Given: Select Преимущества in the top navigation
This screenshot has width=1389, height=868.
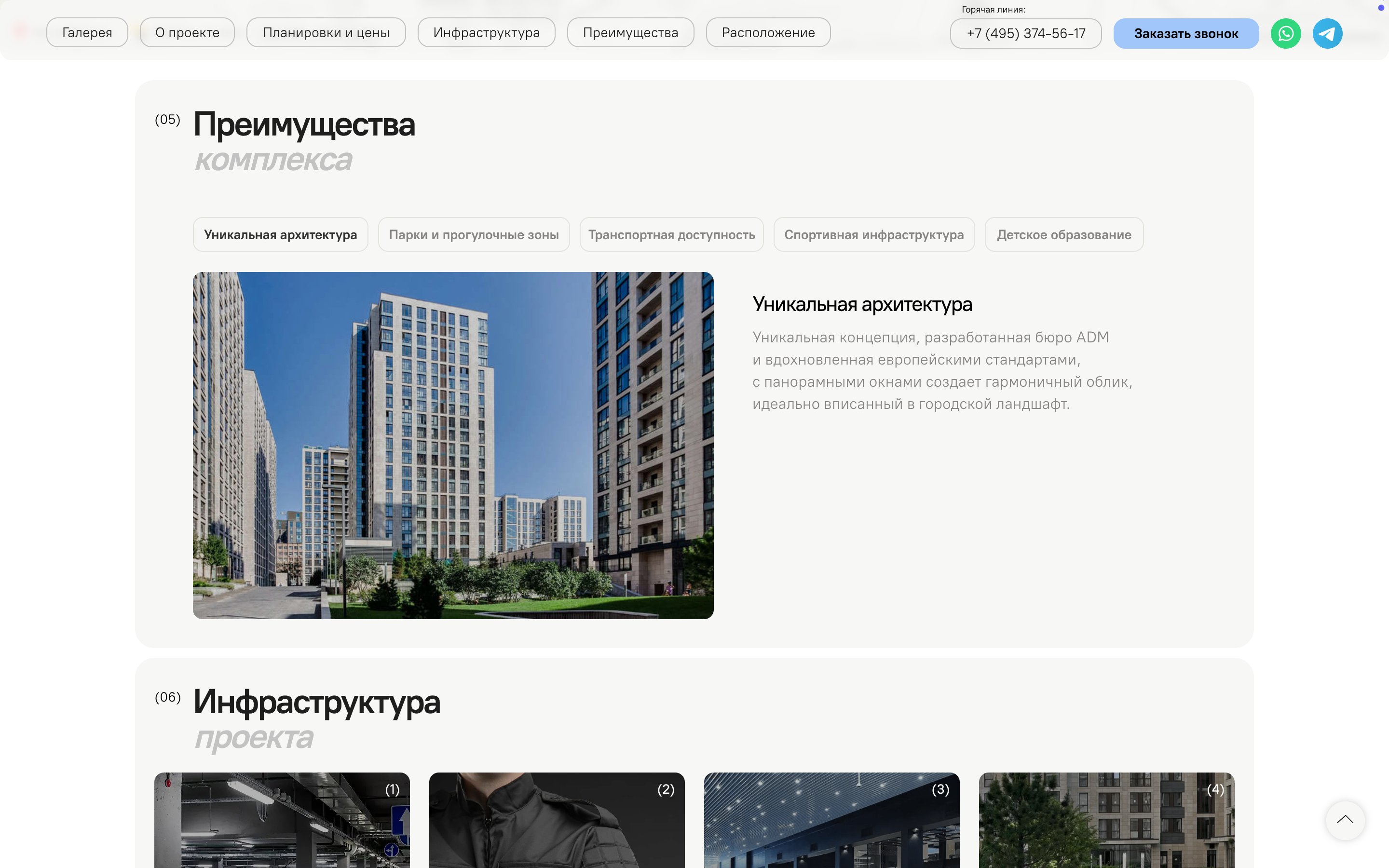Looking at the screenshot, I should (x=631, y=32).
